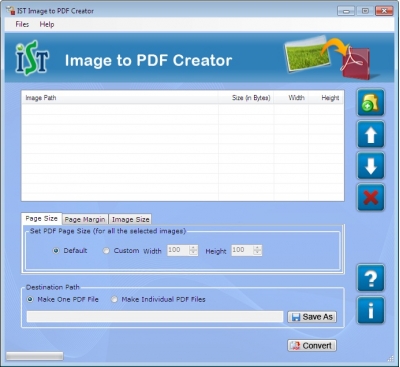Click the image-to-PDF banner graphic
This screenshot has width=400, height=367.
328,57
